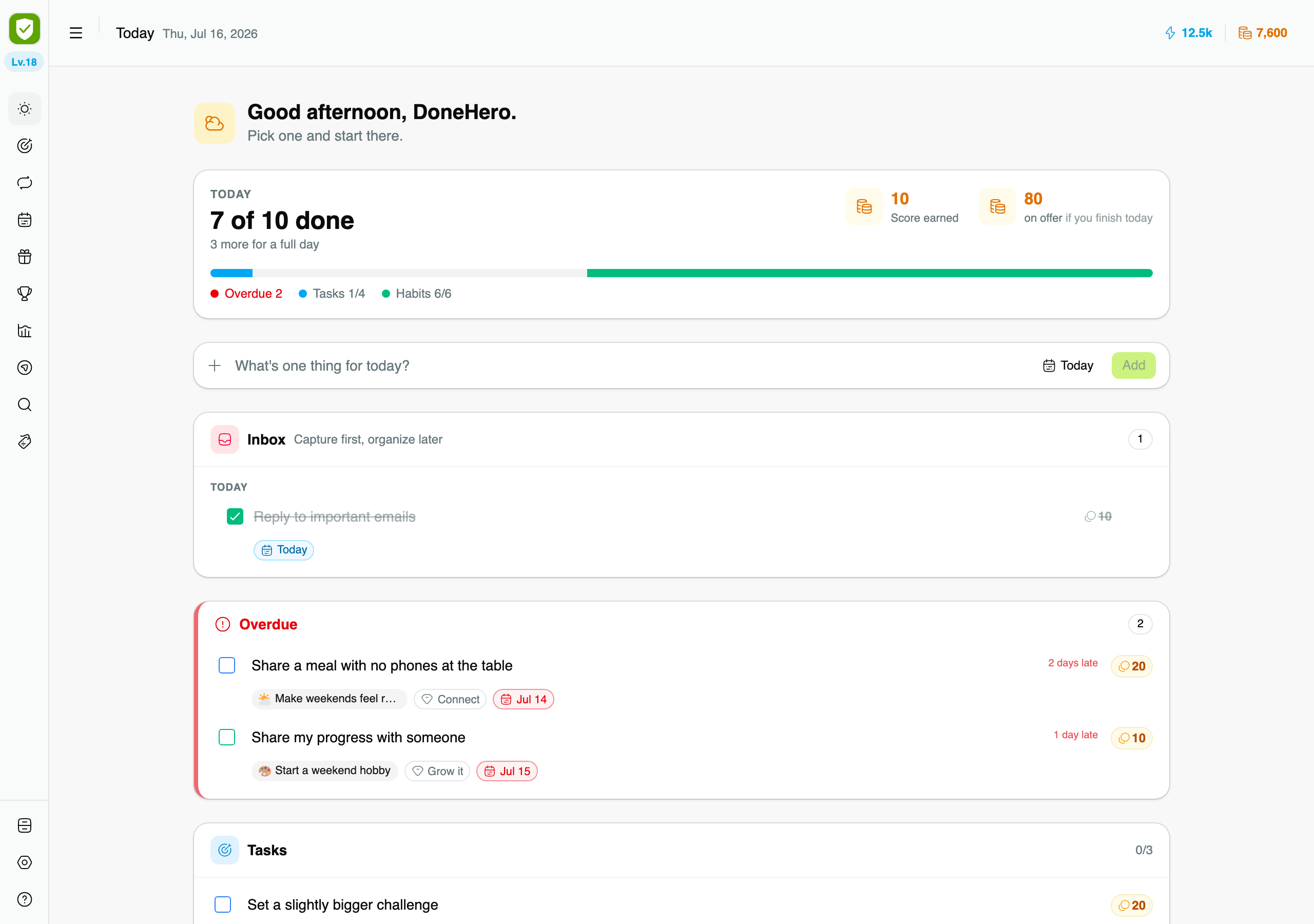Image resolution: width=1314 pixels, height=924 pixels.
Task: Click the 7,600 coins counter
Action: [1262, 33]
